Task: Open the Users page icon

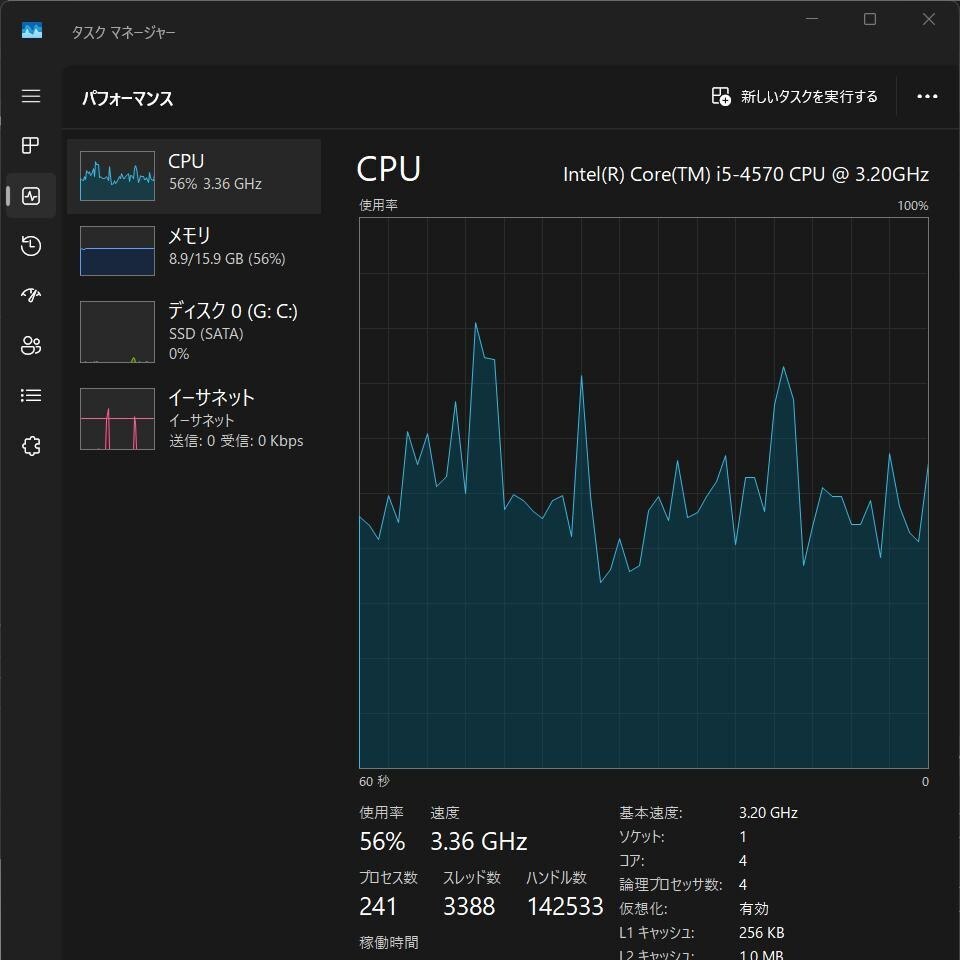Action: point(31,345)
